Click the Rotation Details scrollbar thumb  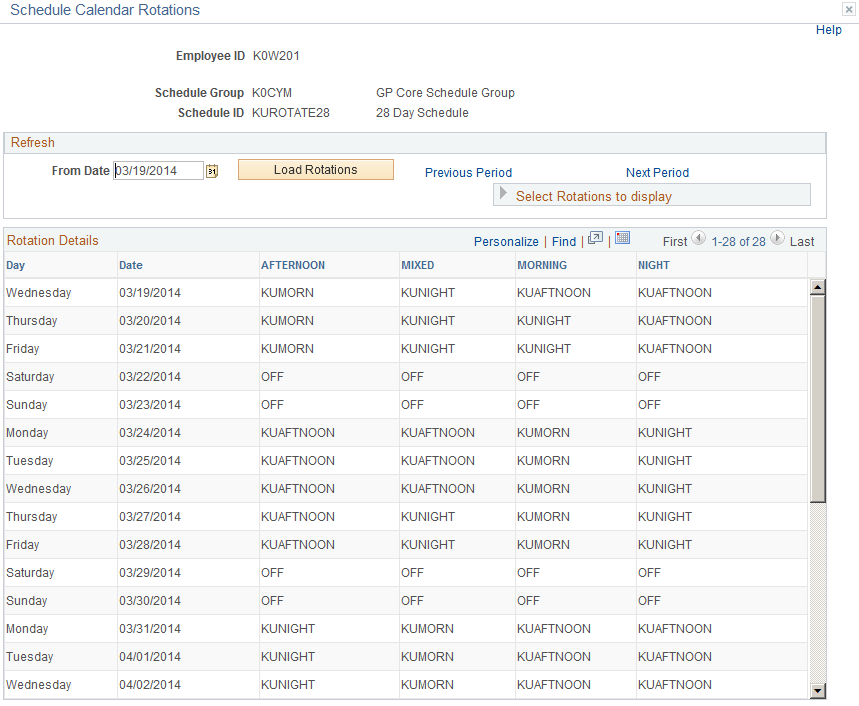click(817, 398)
